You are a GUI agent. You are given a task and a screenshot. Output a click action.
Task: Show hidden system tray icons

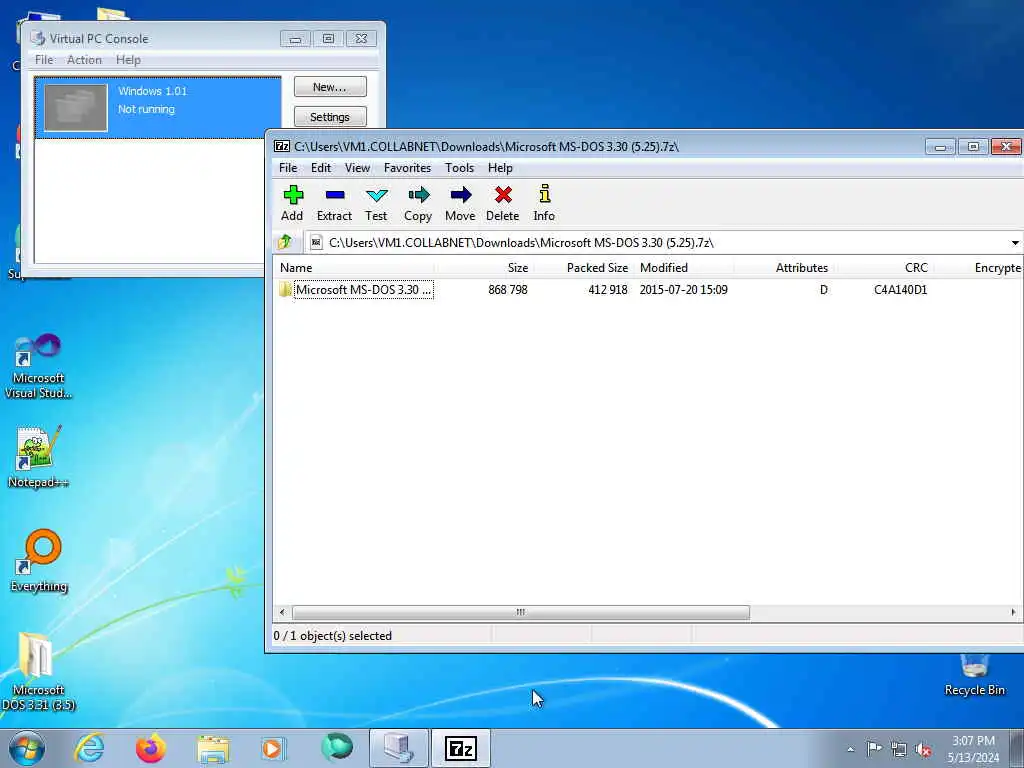[x=850, y=749]
